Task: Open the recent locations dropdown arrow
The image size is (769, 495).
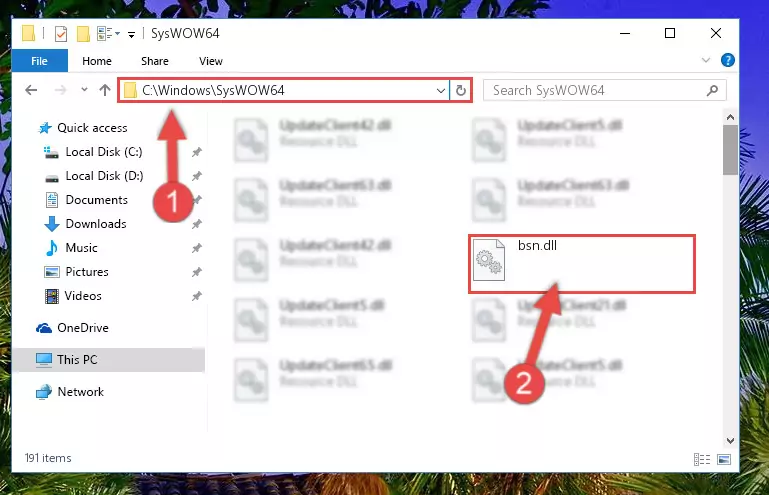Action: pos(84,90)
